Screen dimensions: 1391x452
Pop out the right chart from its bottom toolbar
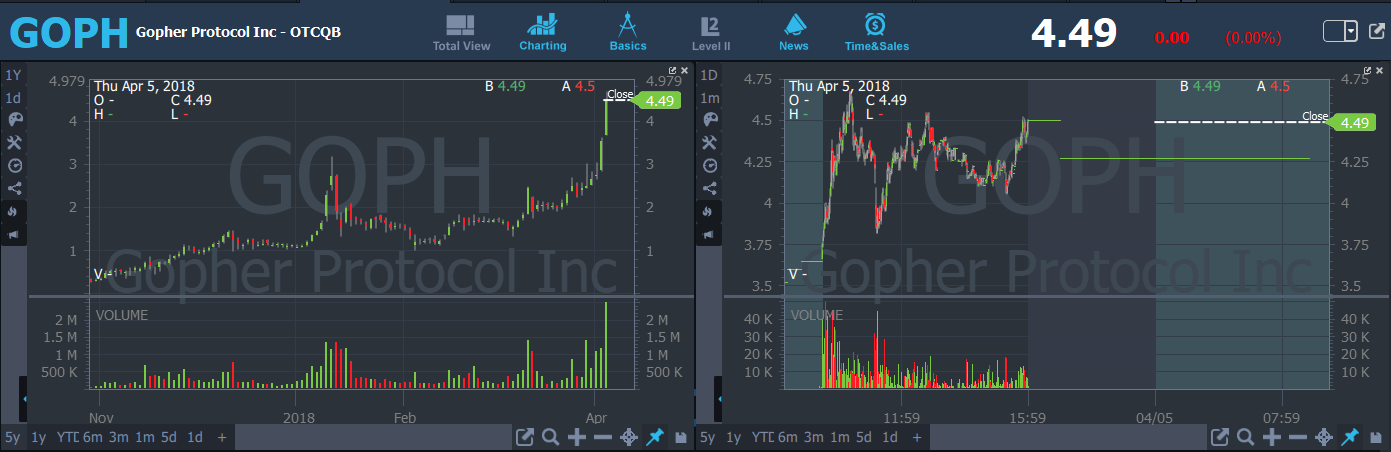coord(1219,437)
